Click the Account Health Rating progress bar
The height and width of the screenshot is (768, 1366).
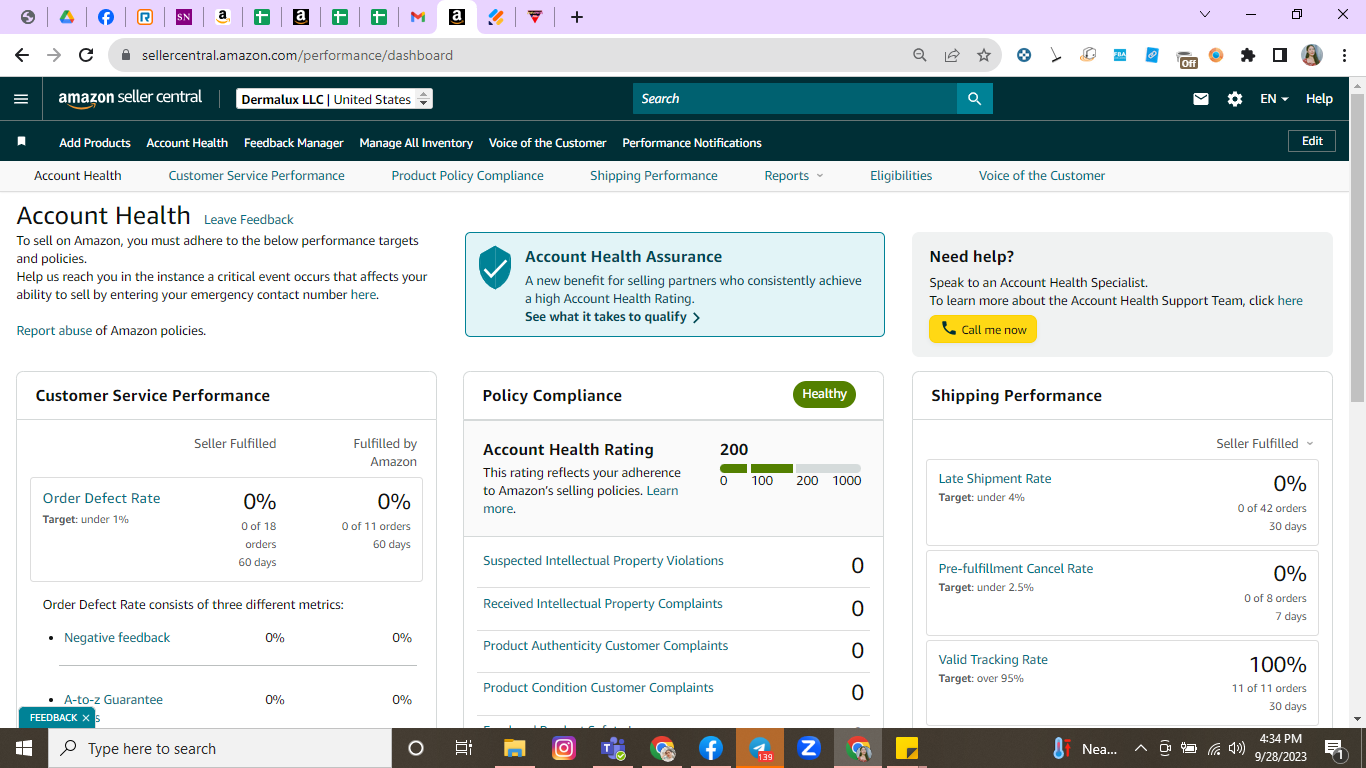click(790, 468)
